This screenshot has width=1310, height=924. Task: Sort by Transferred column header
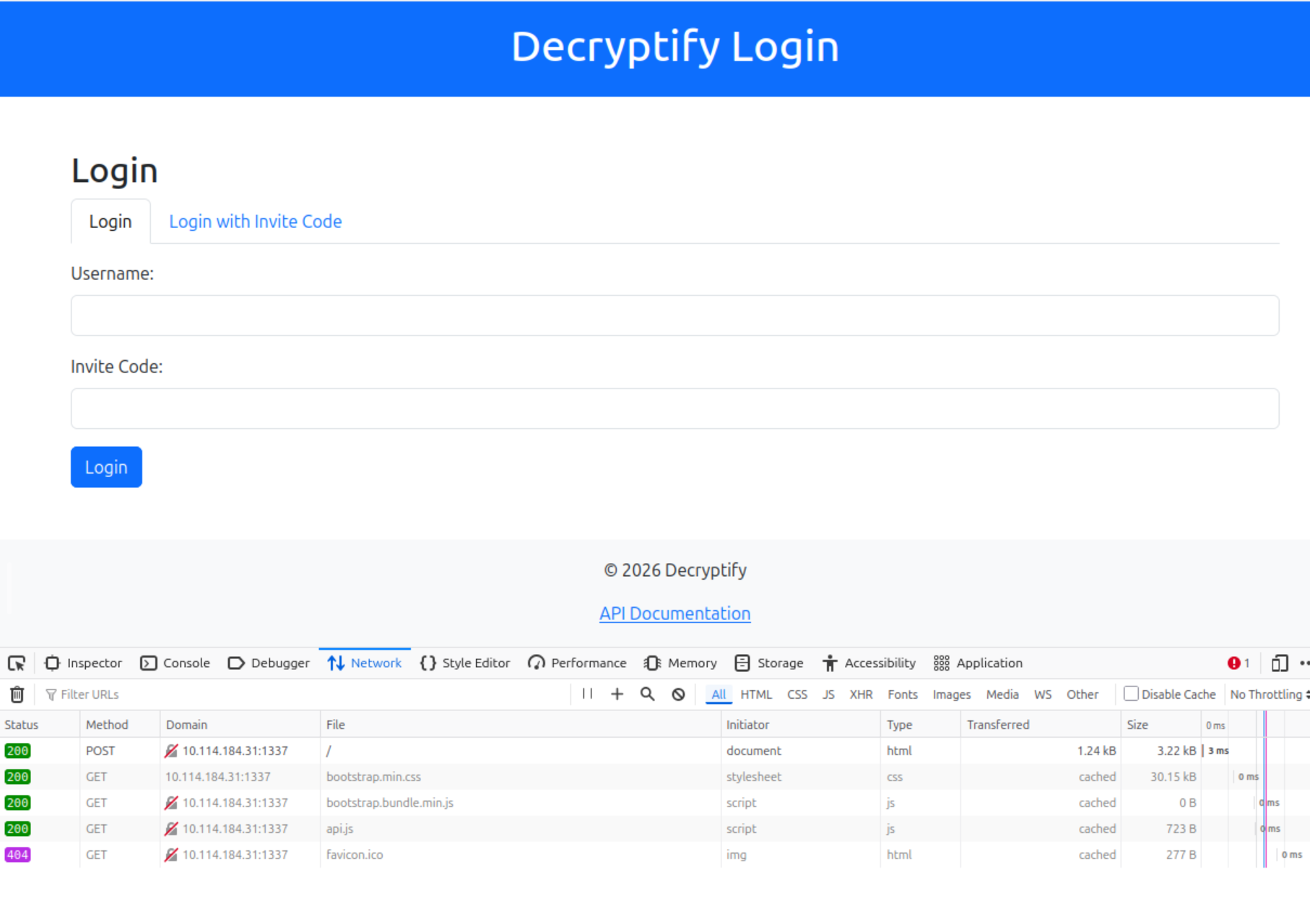point(1041,725)
